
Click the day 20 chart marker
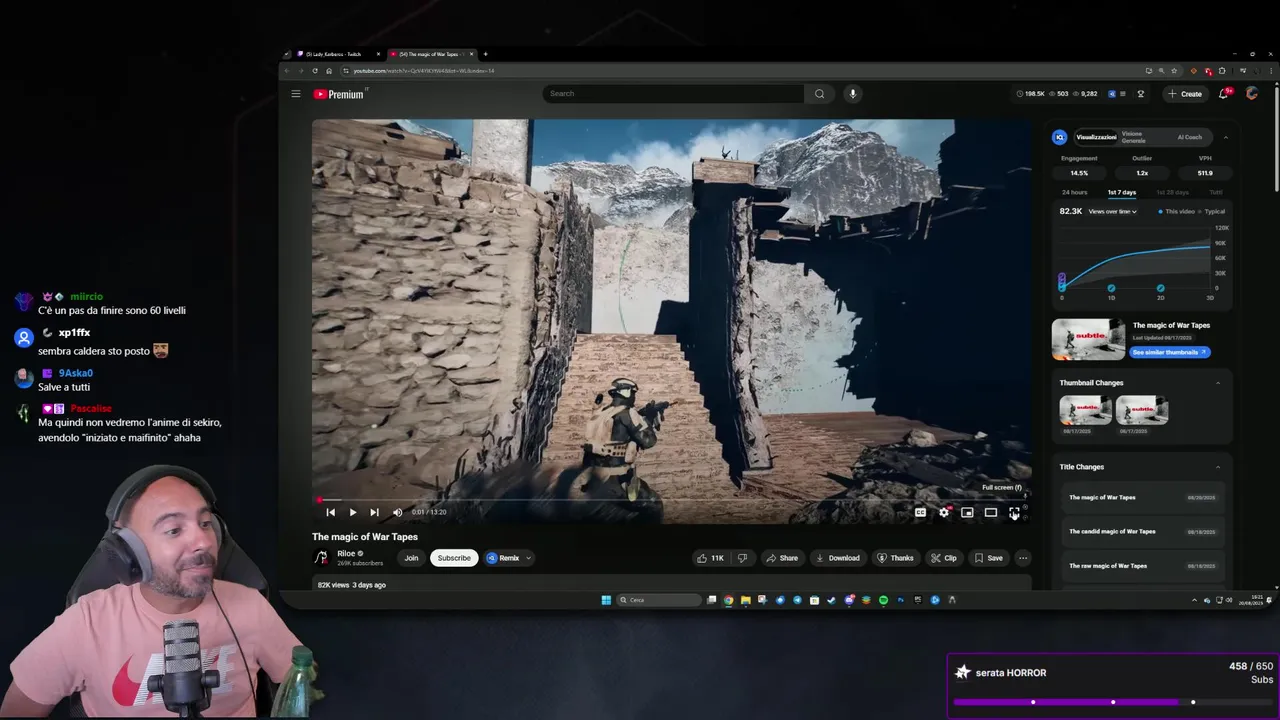click(1160, 289)
